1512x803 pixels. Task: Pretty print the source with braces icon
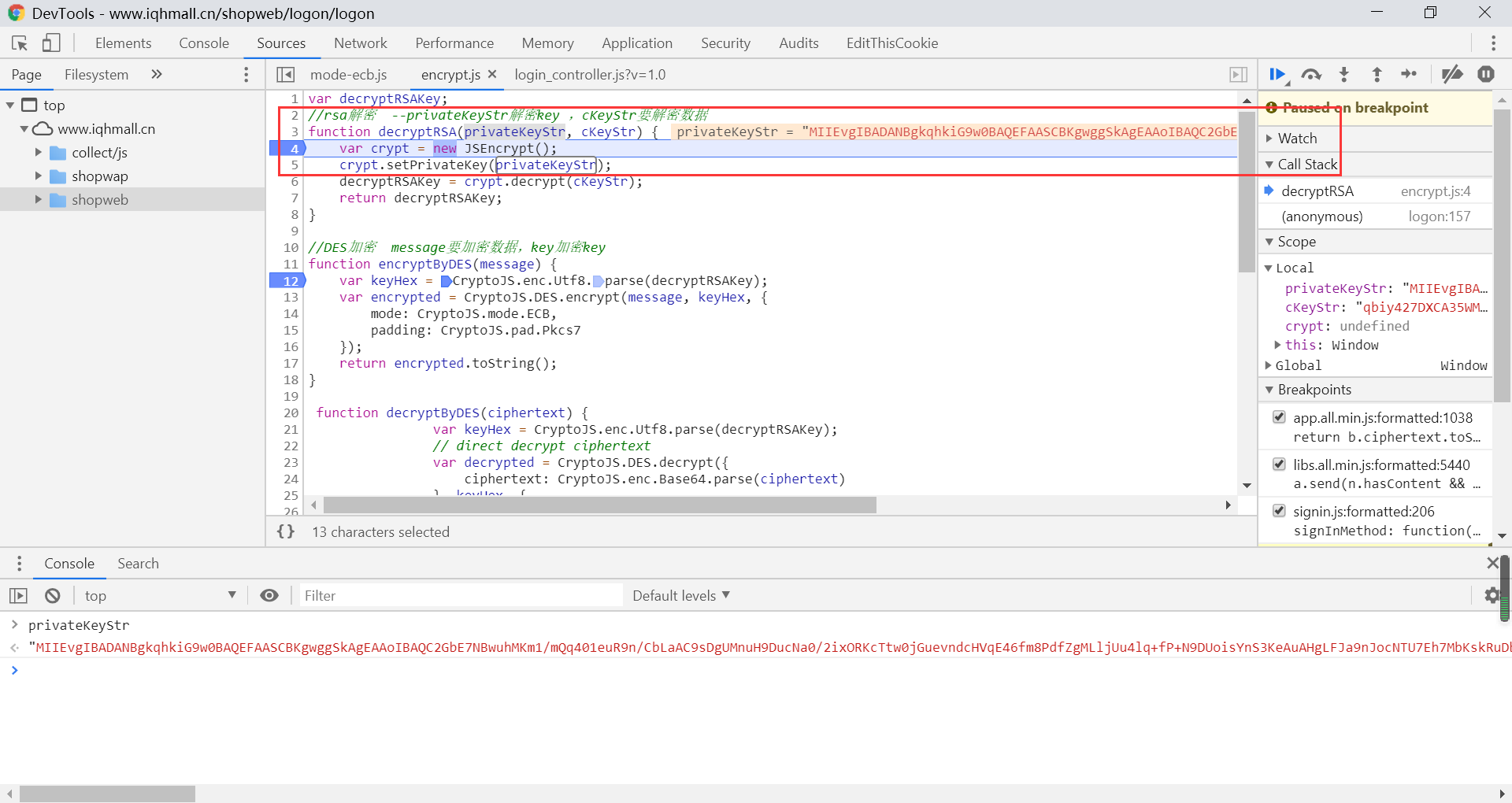tap(286, 531)
